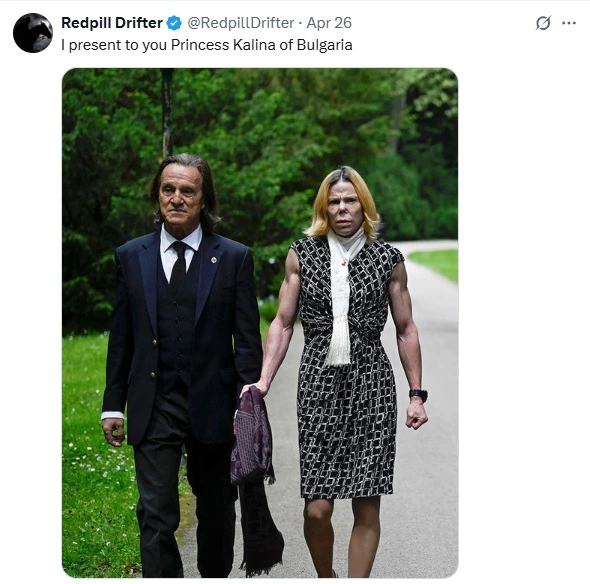The height and width of the screenshot is (584, 590).
Task: Click the lamp post in photo background
Action: [x=168, y=113]
